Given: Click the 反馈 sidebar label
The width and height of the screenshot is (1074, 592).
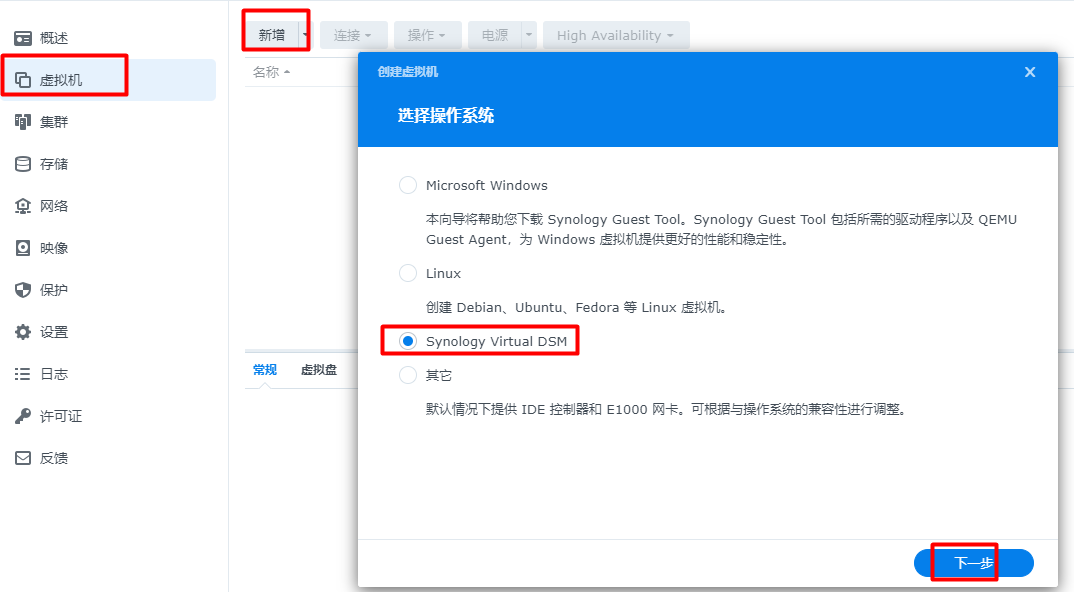Looking at the screenshot, I should 54,458.
